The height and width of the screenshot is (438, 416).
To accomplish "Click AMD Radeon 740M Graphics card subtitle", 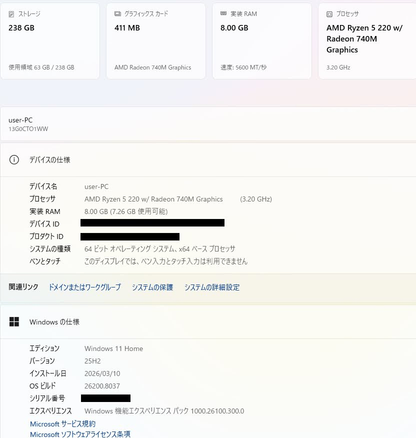I will coord(153,67).
